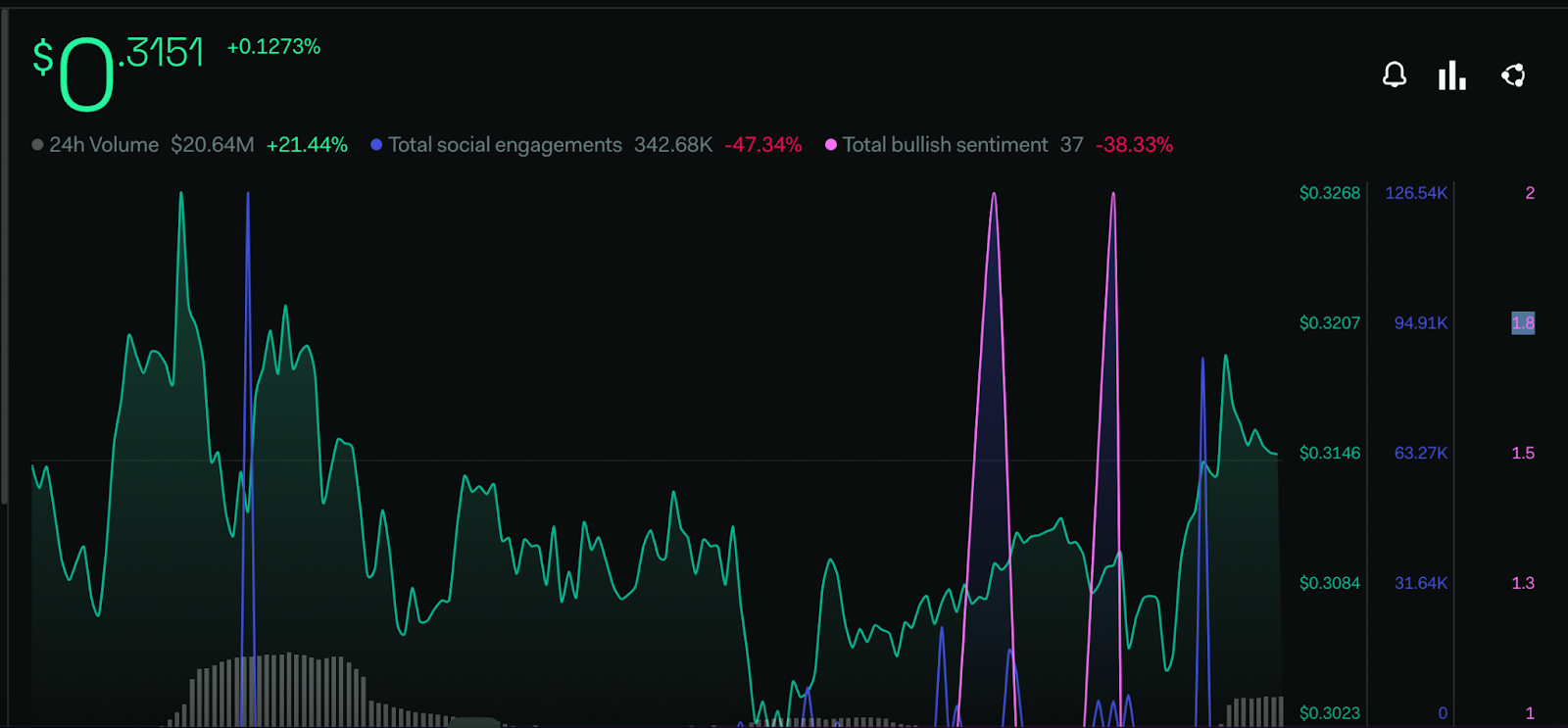Click the $0.3023 price axis label
This screenshot has height=728, width=1568.
1330,713
